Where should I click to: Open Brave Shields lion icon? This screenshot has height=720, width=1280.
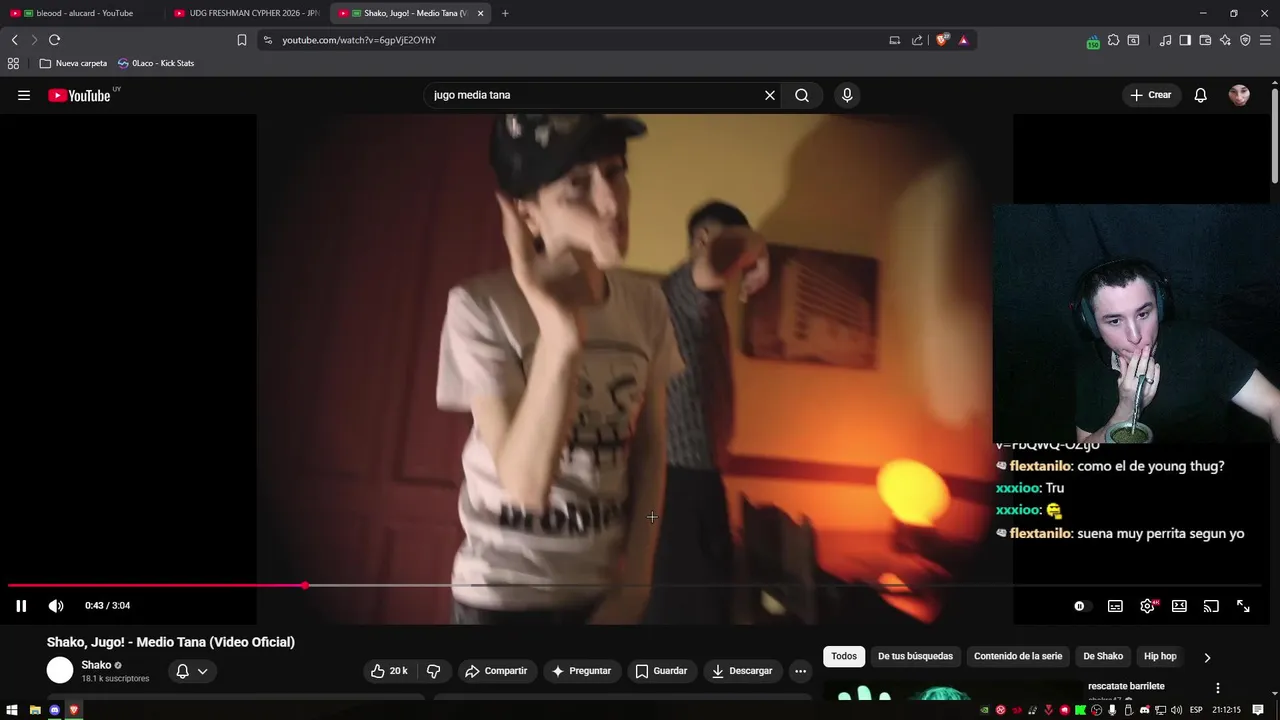(x=942, y=40)
